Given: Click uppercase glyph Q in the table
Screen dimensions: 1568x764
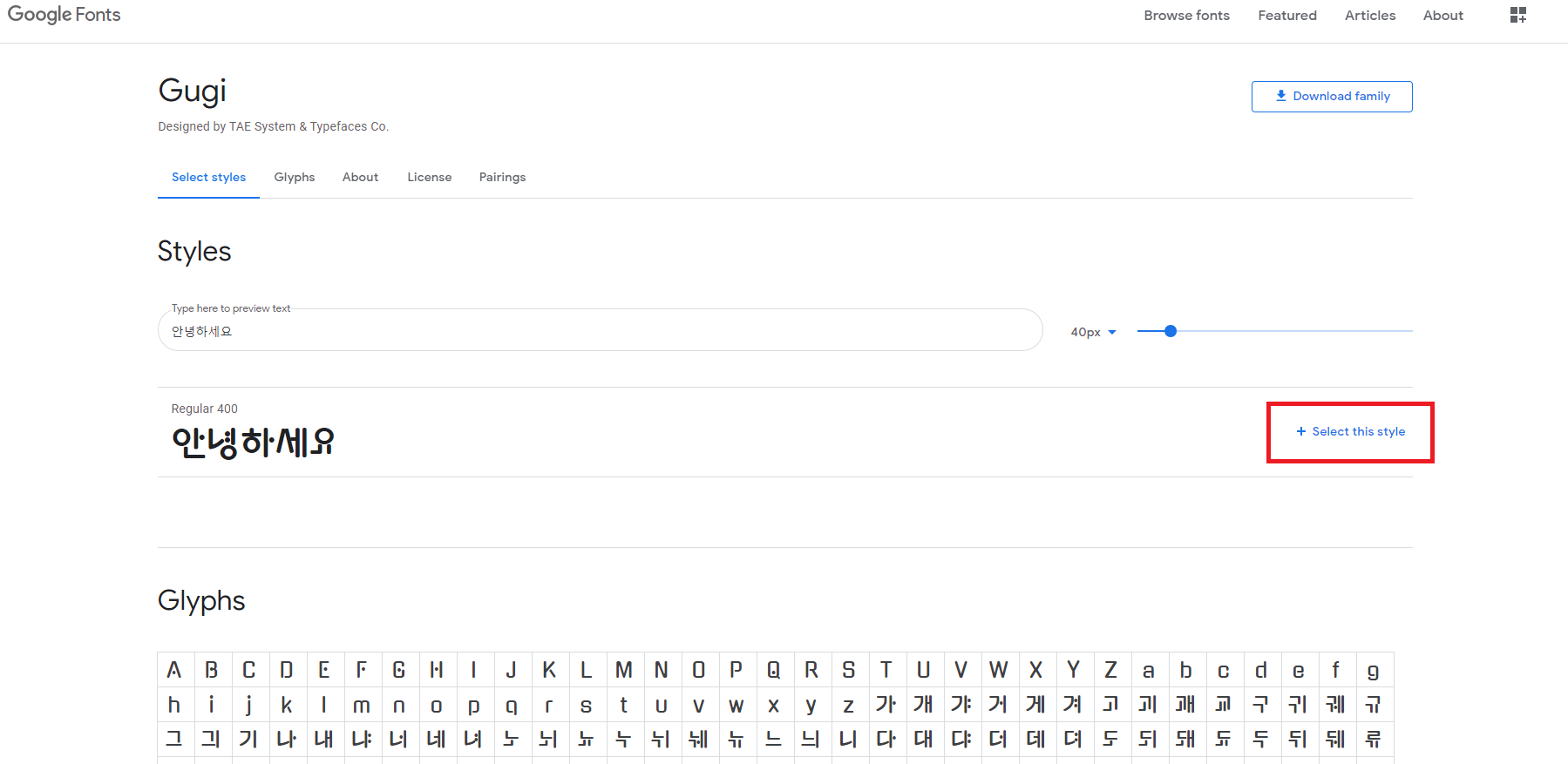Looking at the screenshot, I should [x=774, y=669].
